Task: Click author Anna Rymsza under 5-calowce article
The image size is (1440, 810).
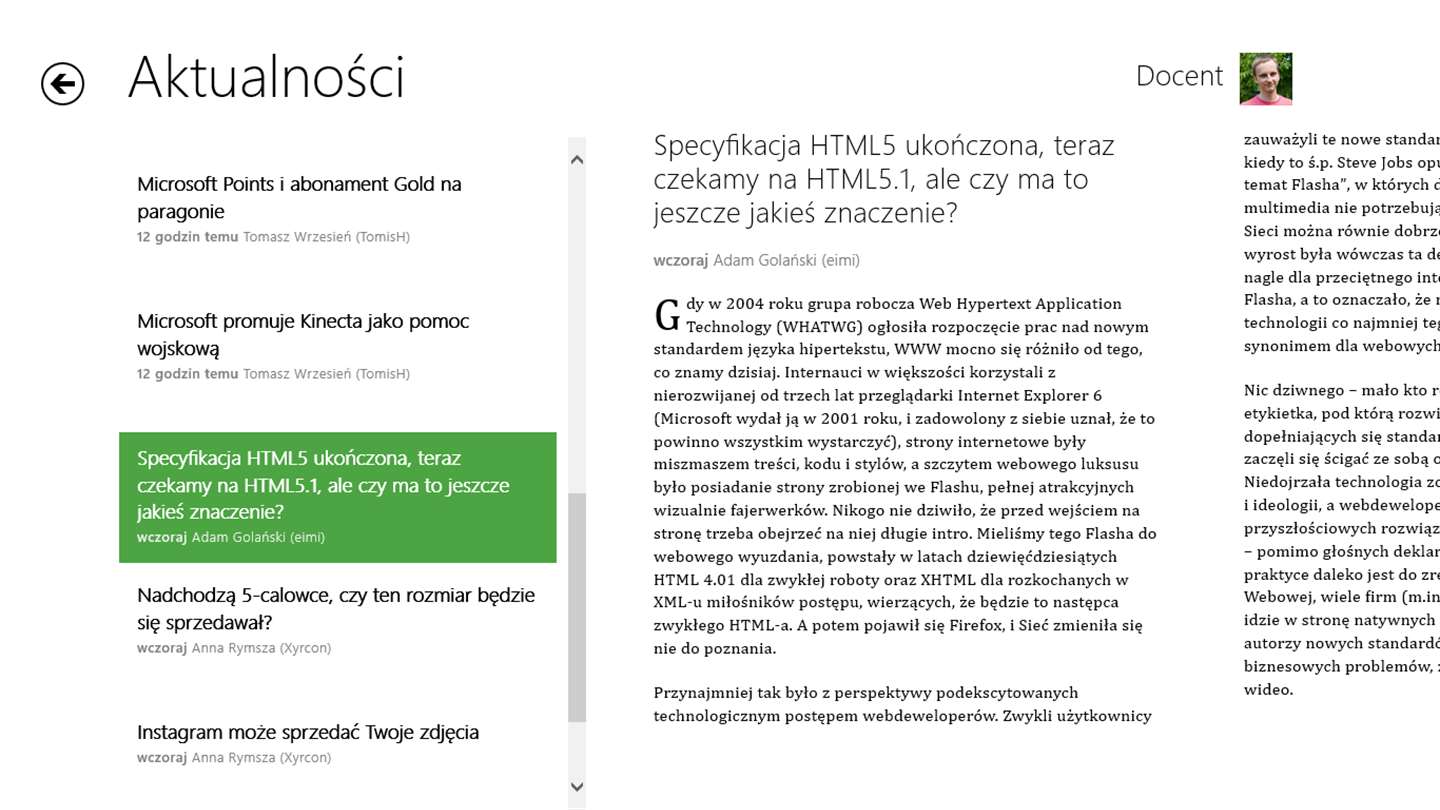Action: pyautogui.click(x=261, y=648)
